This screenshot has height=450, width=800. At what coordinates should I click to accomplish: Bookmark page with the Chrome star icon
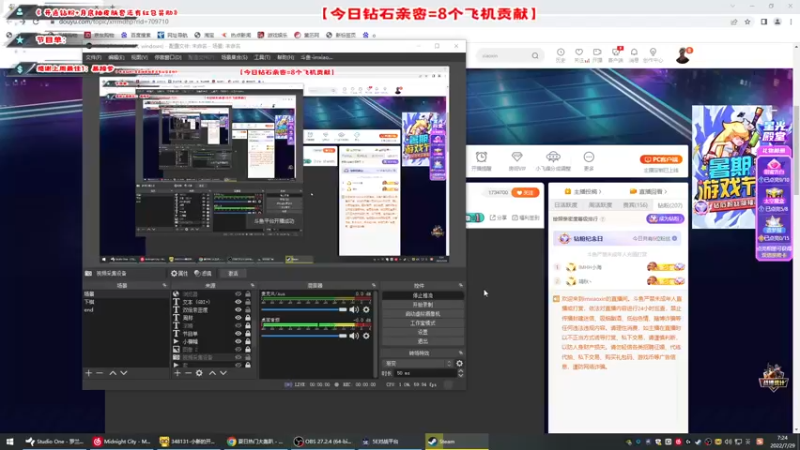[747, 22]
